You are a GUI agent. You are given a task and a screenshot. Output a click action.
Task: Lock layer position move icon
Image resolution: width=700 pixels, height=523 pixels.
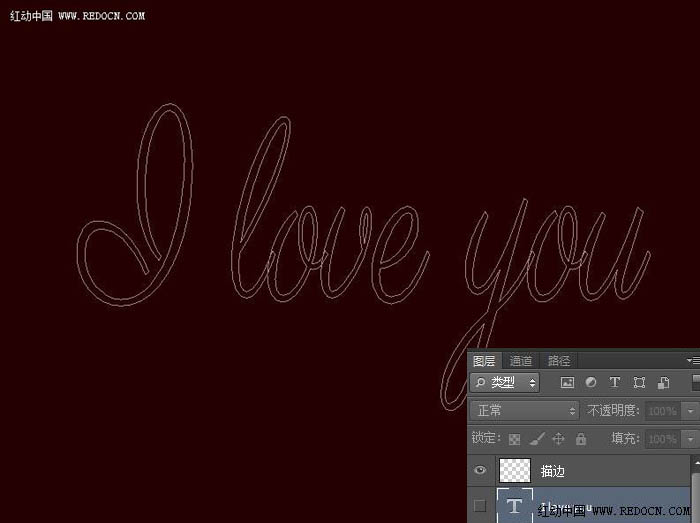point(558,439)
